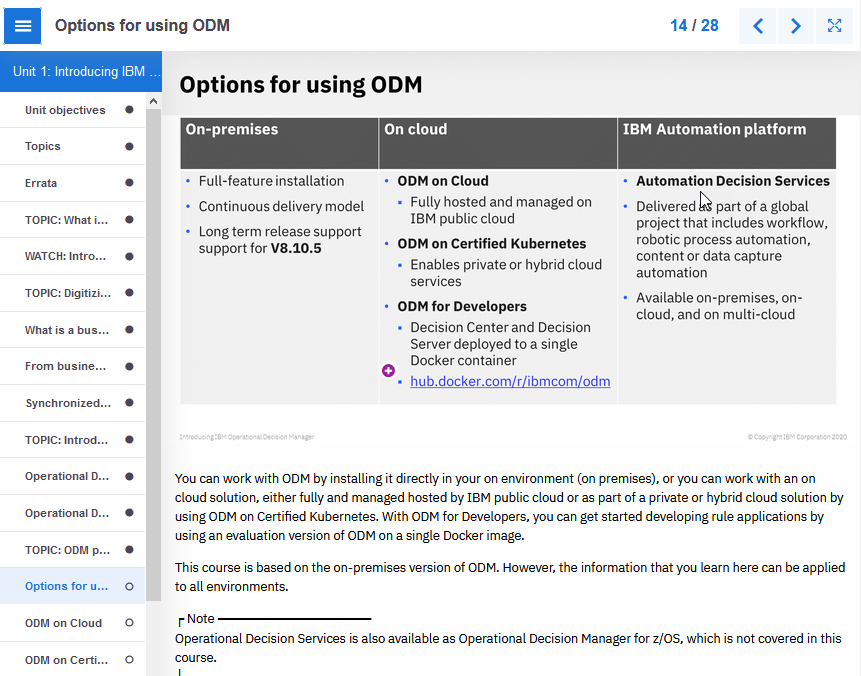Click sidebar scroll up arrow

point(154,101)
